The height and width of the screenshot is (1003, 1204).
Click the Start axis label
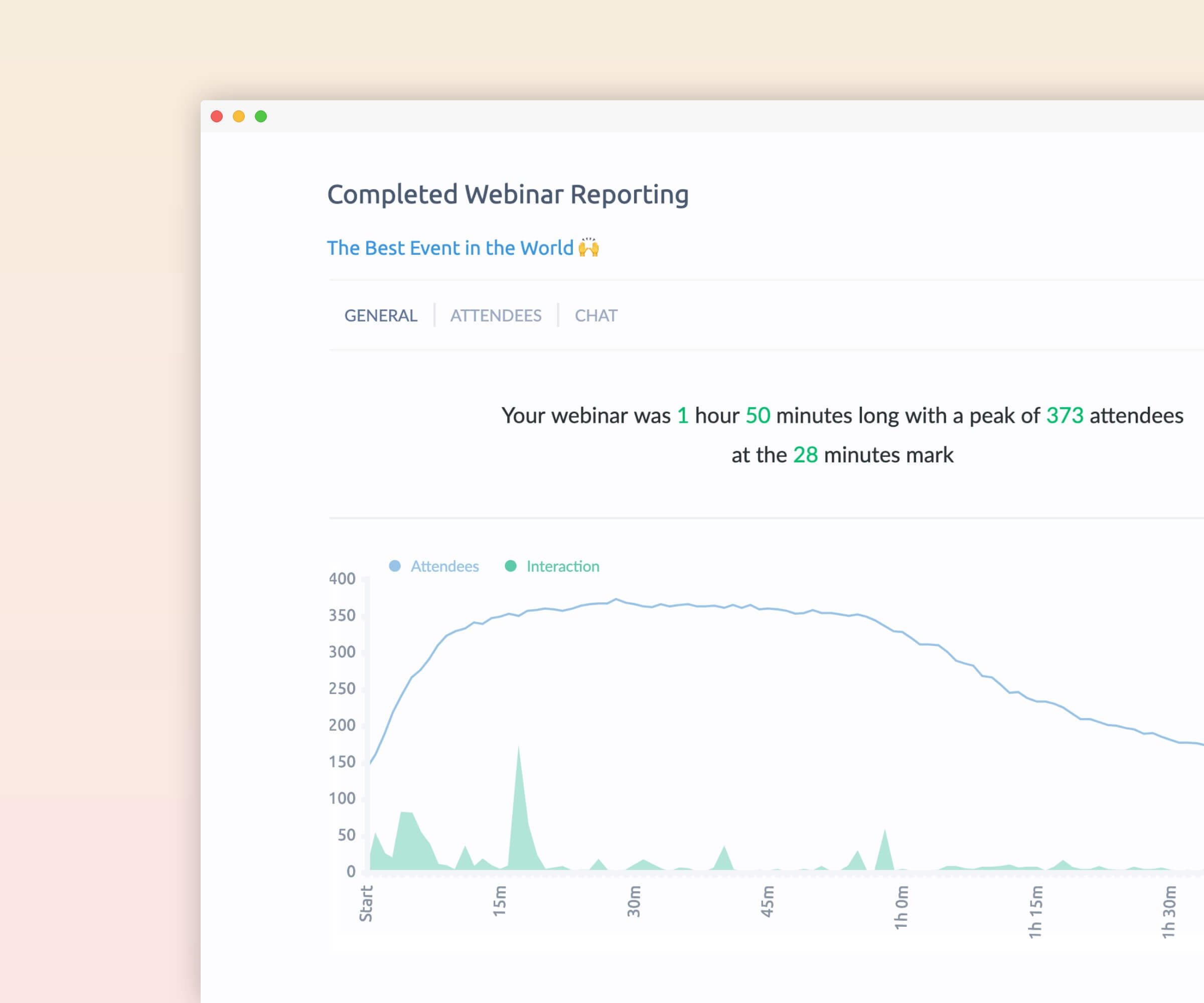tap(366, 903)
